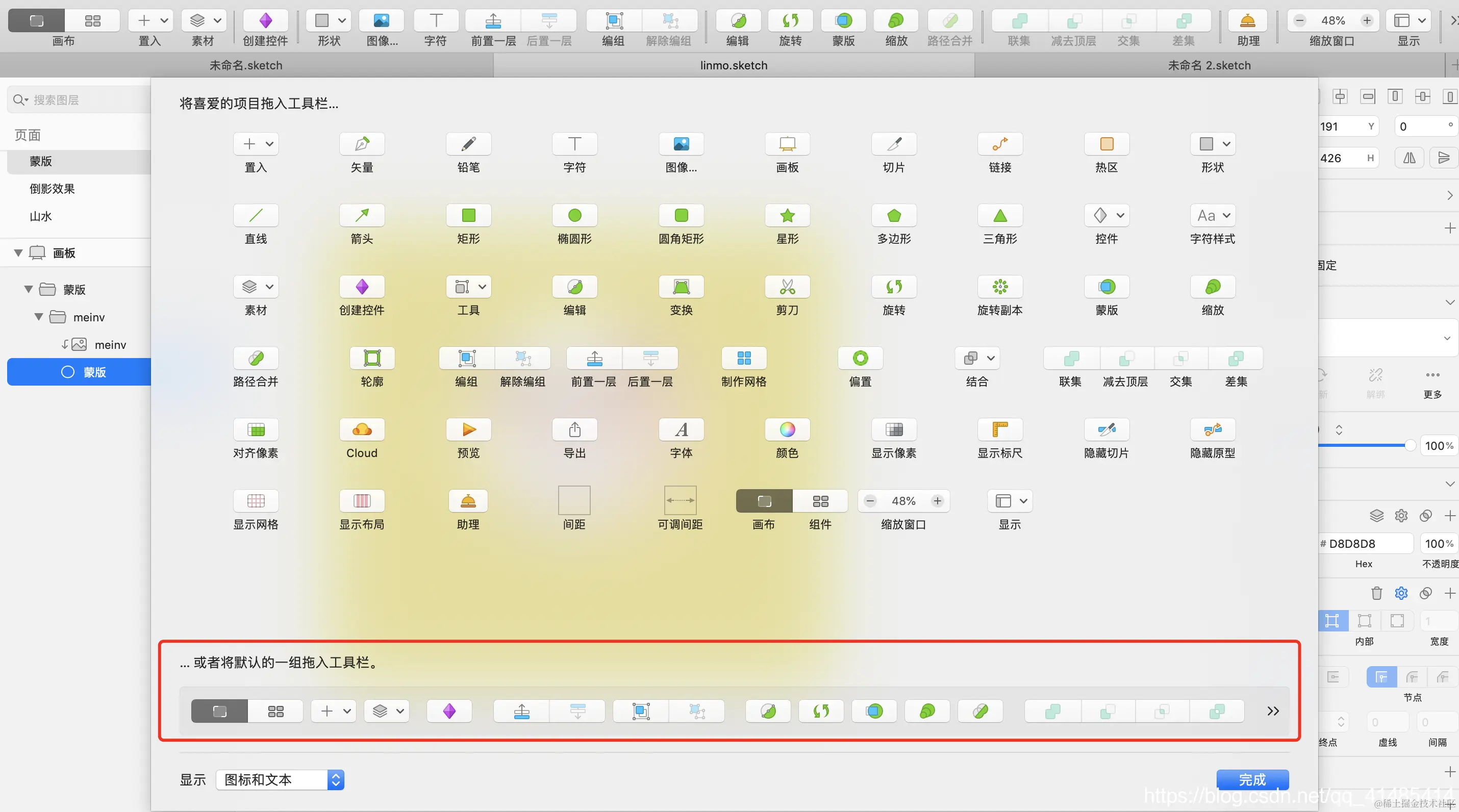
Task: Click the Scissors (剪刀) tool icon
Action: (787, 287)
